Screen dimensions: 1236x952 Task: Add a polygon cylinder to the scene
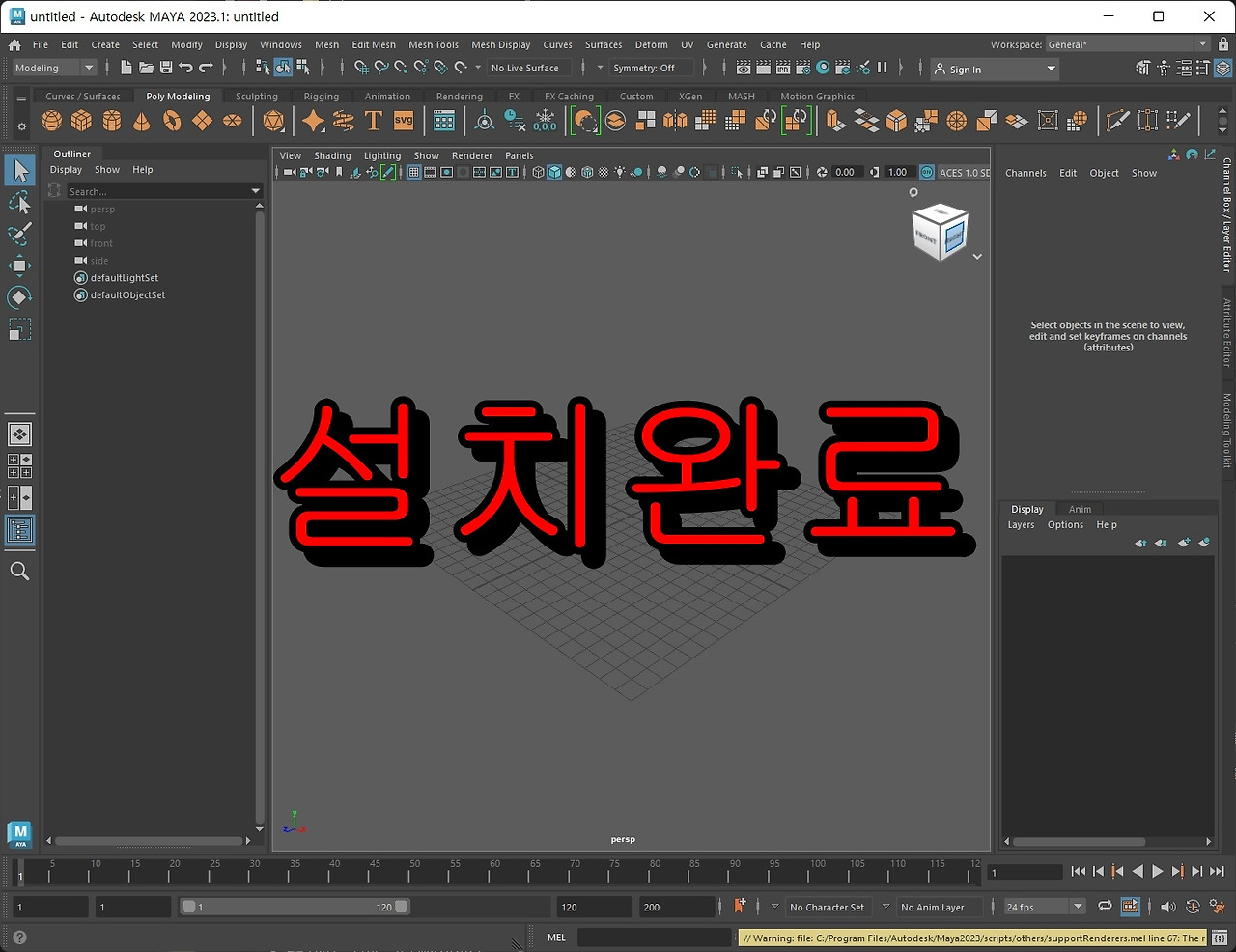click(x=113, y=120)
